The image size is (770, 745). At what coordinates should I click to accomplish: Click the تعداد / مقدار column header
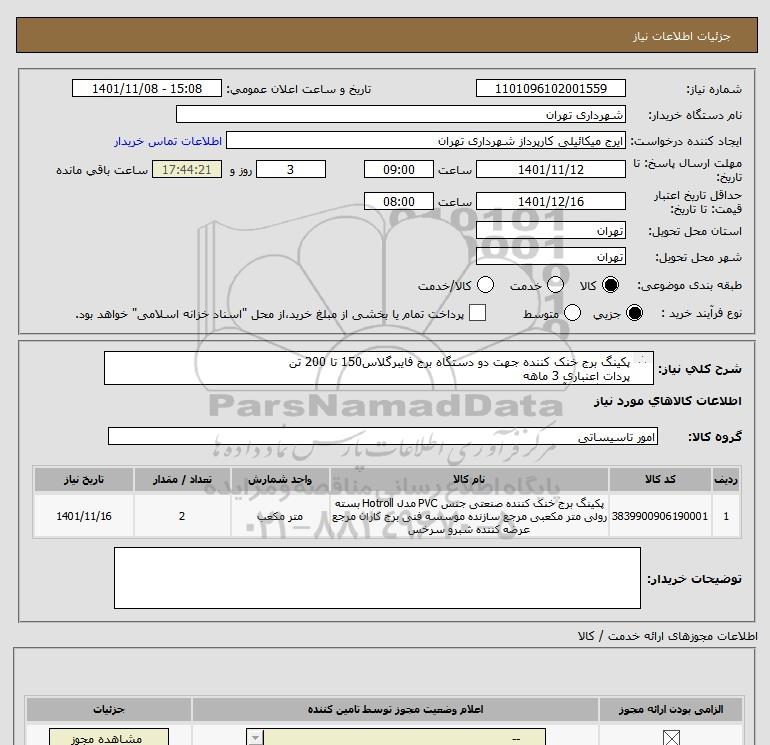point(182,479)
